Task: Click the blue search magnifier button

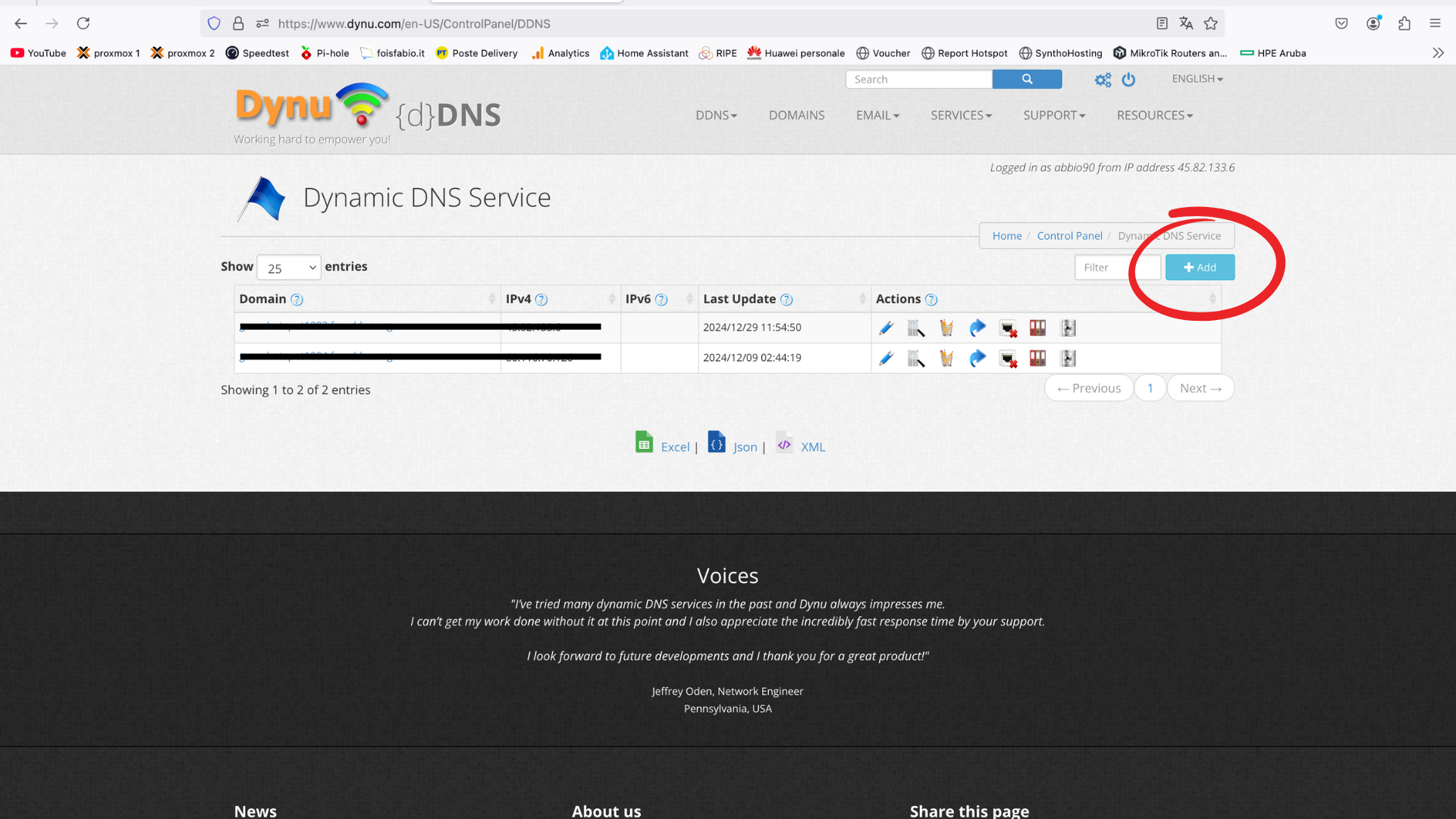Action: pyautogui.click(x=1027, y=79)
